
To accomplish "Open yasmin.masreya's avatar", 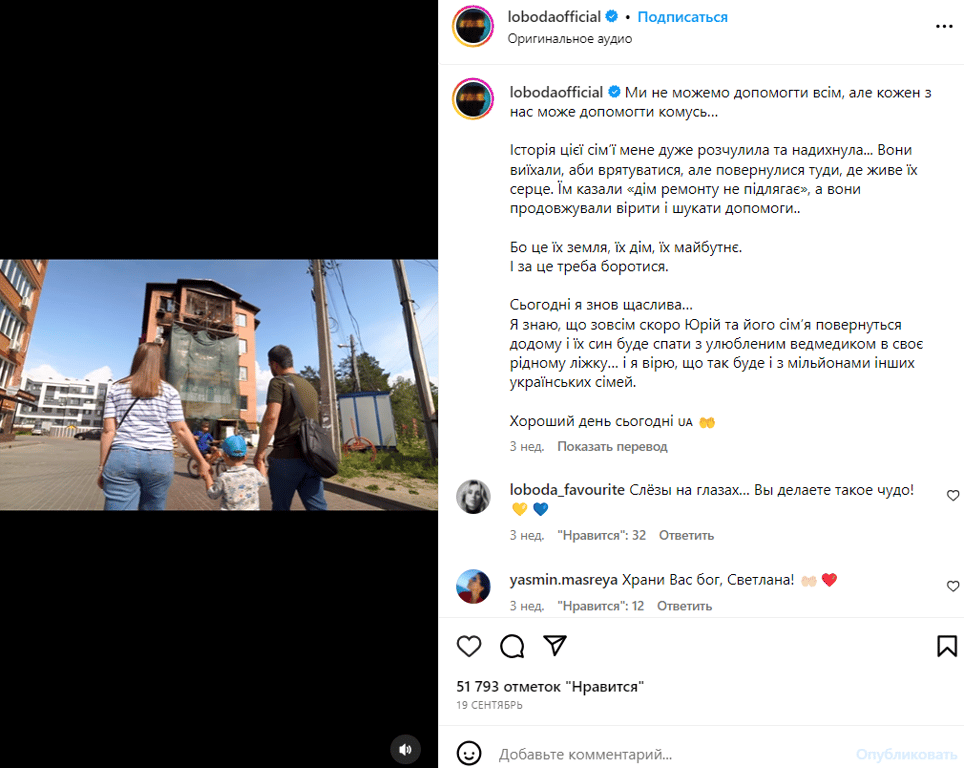I will point(473,587).
